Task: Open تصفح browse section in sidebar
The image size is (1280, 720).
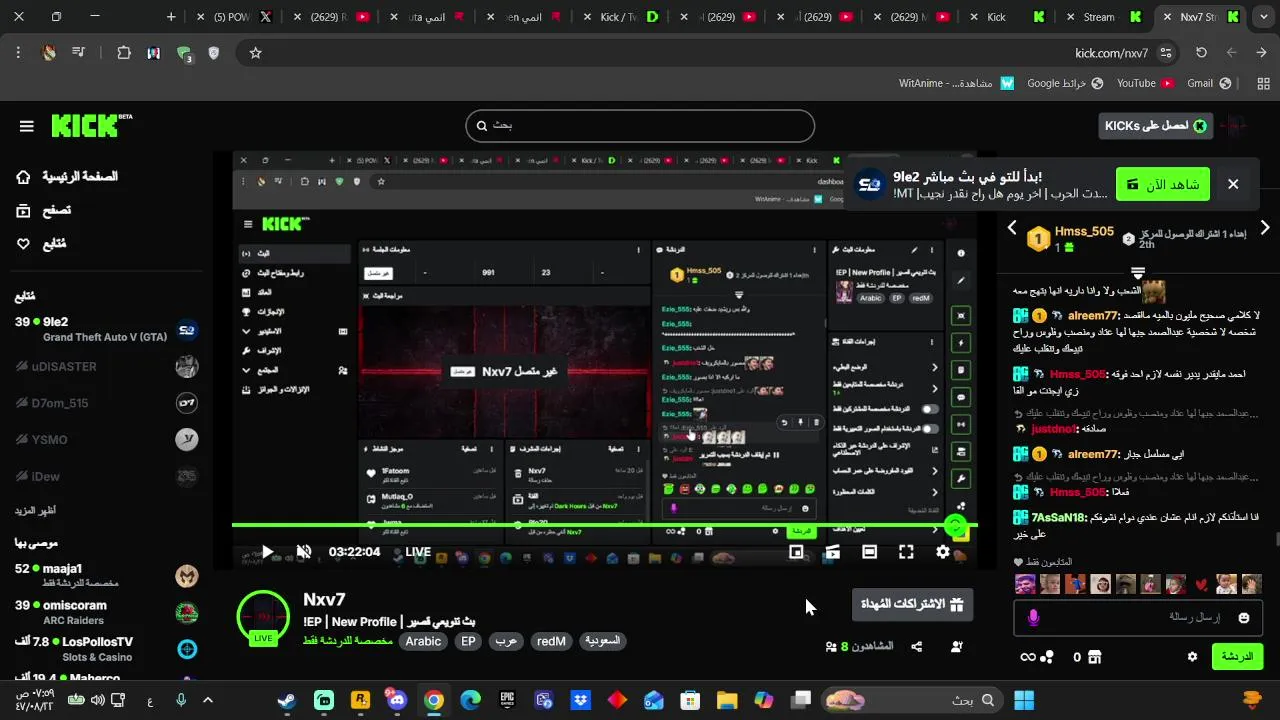Action: click(43, 210)
